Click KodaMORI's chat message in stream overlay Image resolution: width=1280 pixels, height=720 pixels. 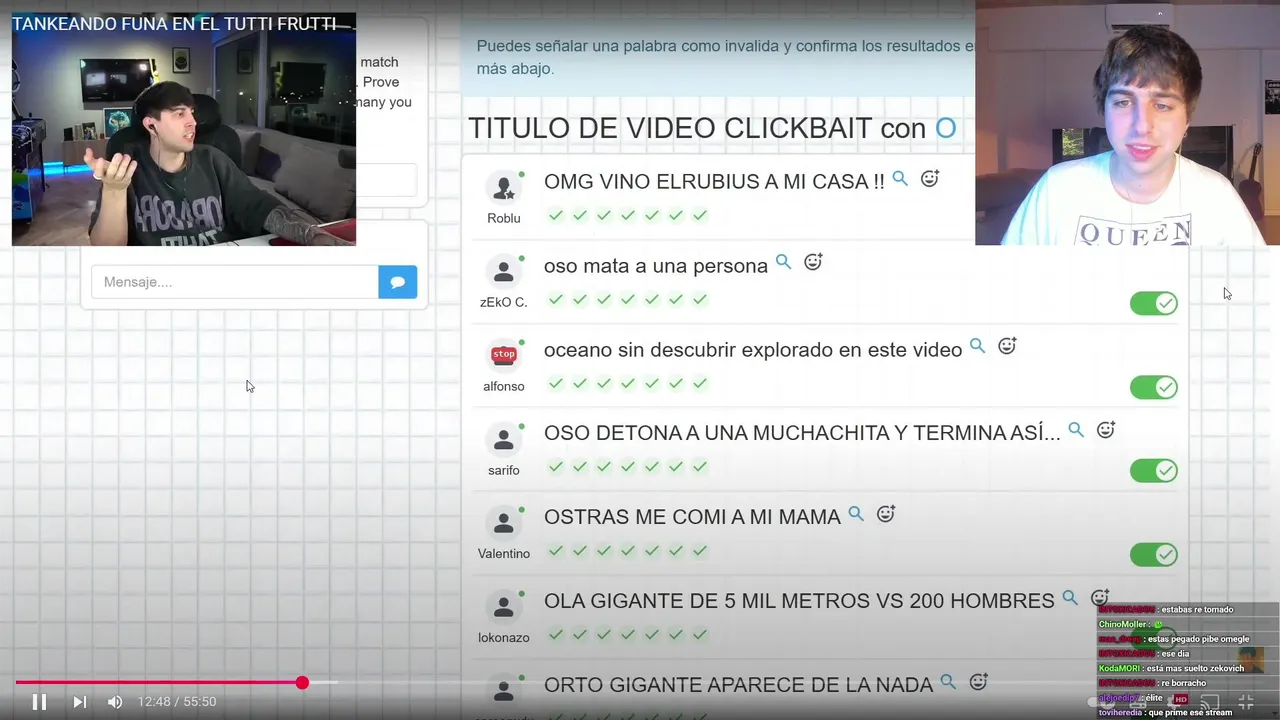pos(1171,668)
